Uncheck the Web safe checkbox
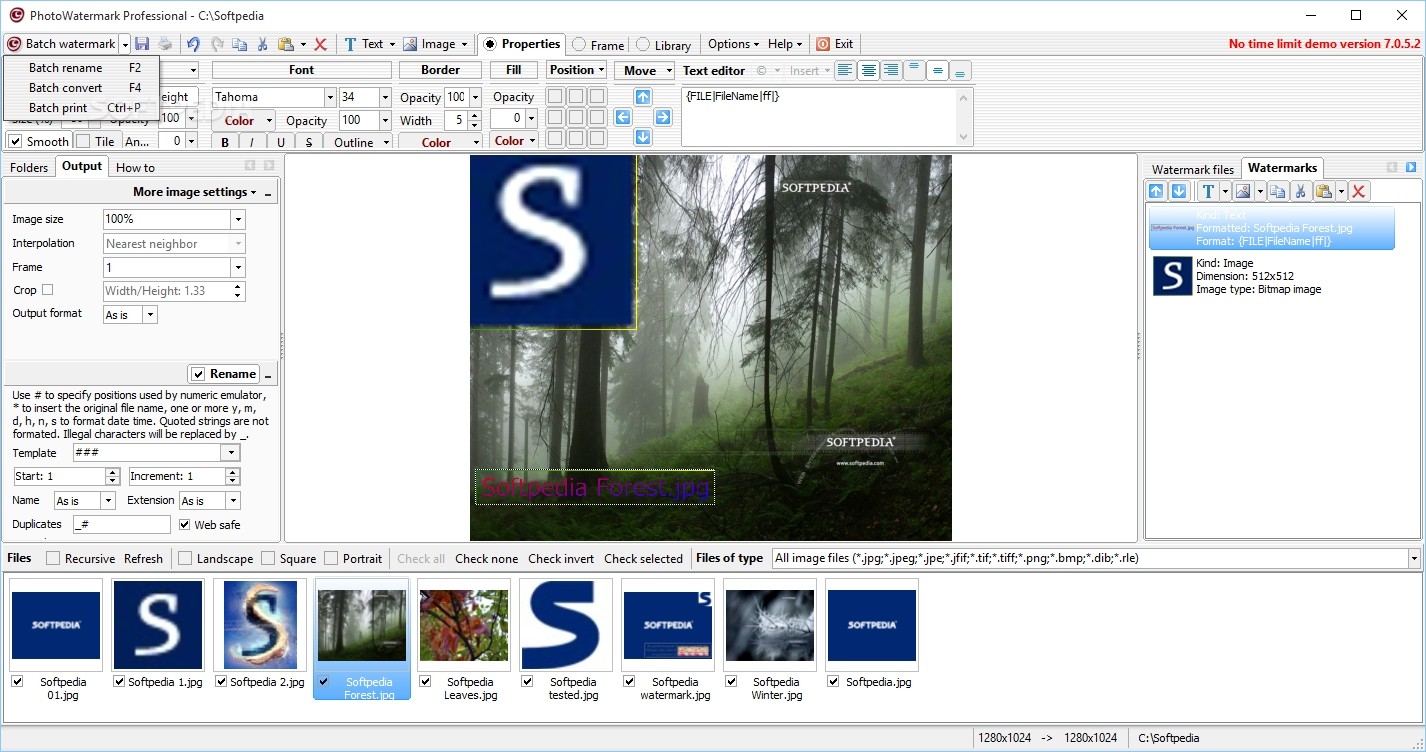The width and height of the screenshot is (1426, 752). (x=184, y=524)
